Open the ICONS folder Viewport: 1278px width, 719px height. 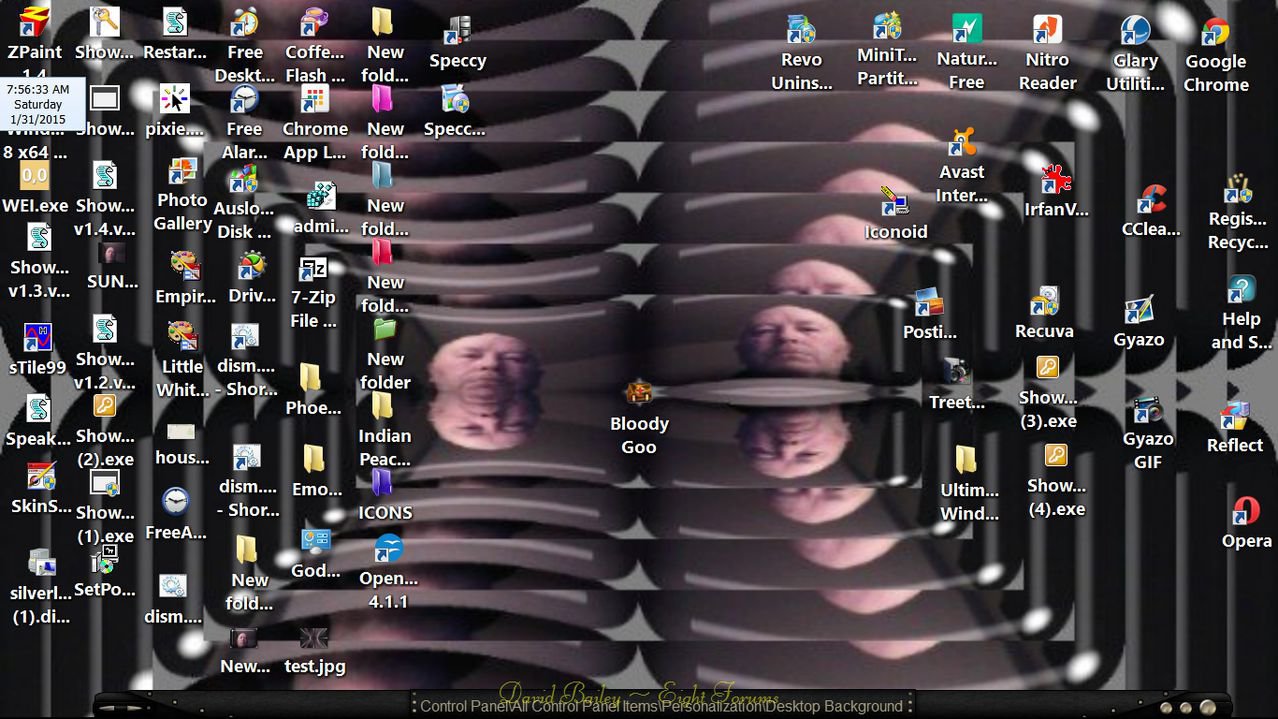(384, 484)
